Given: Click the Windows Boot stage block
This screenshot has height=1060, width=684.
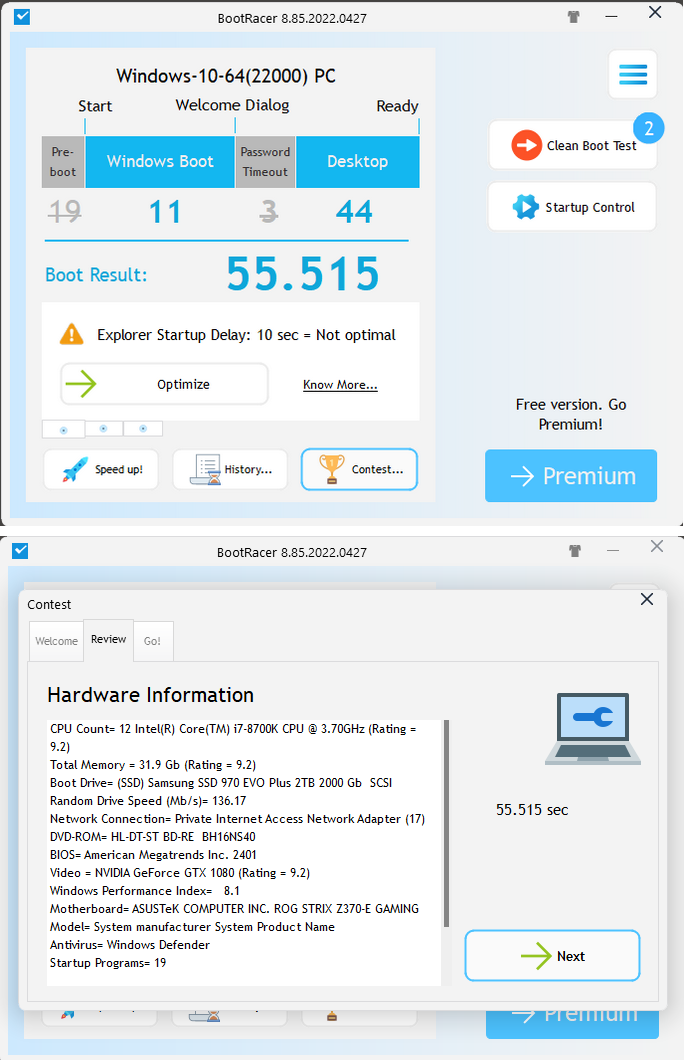Looking at the screenshot, I should click(x=160, y=162).
